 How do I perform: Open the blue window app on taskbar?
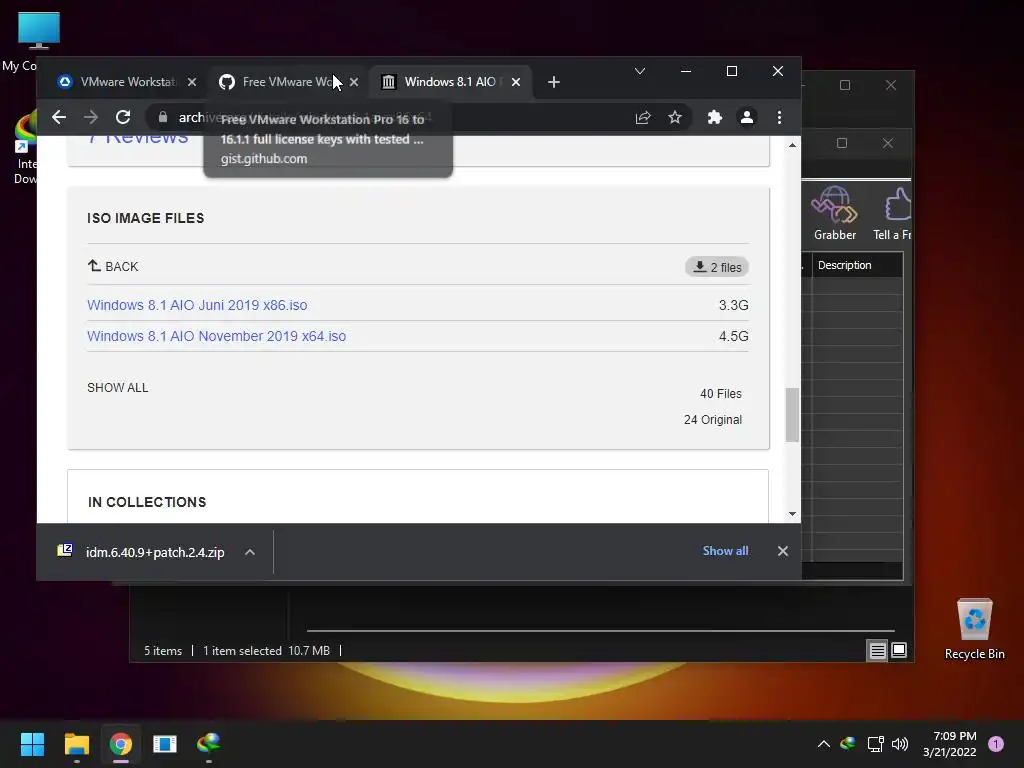pos(165,744)
